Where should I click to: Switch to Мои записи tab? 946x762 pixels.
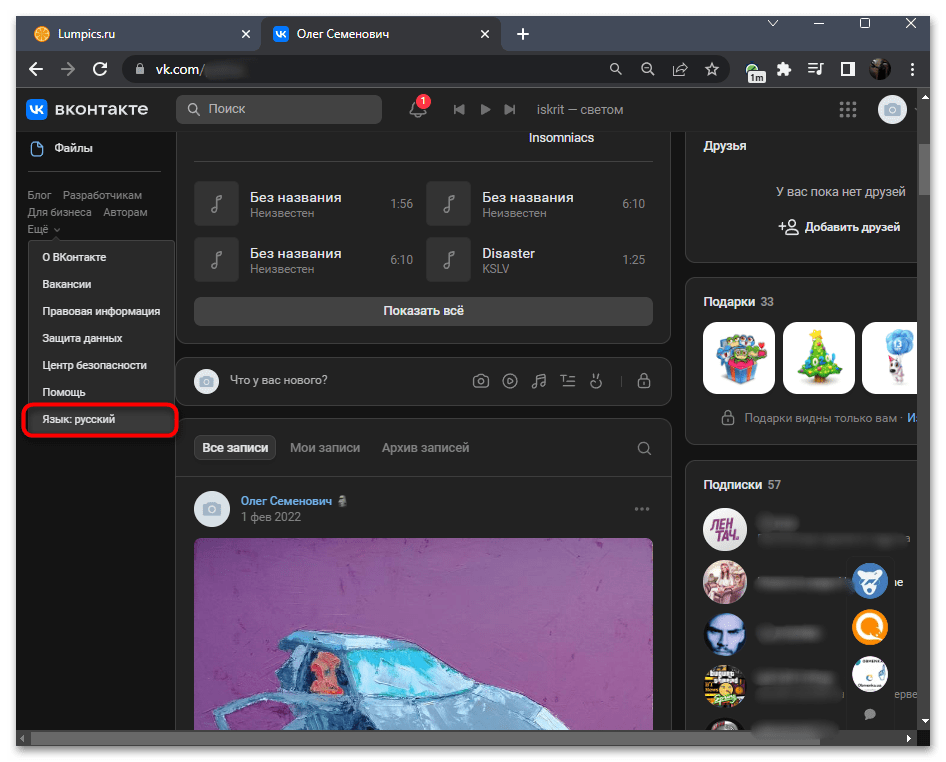[325, 448]
